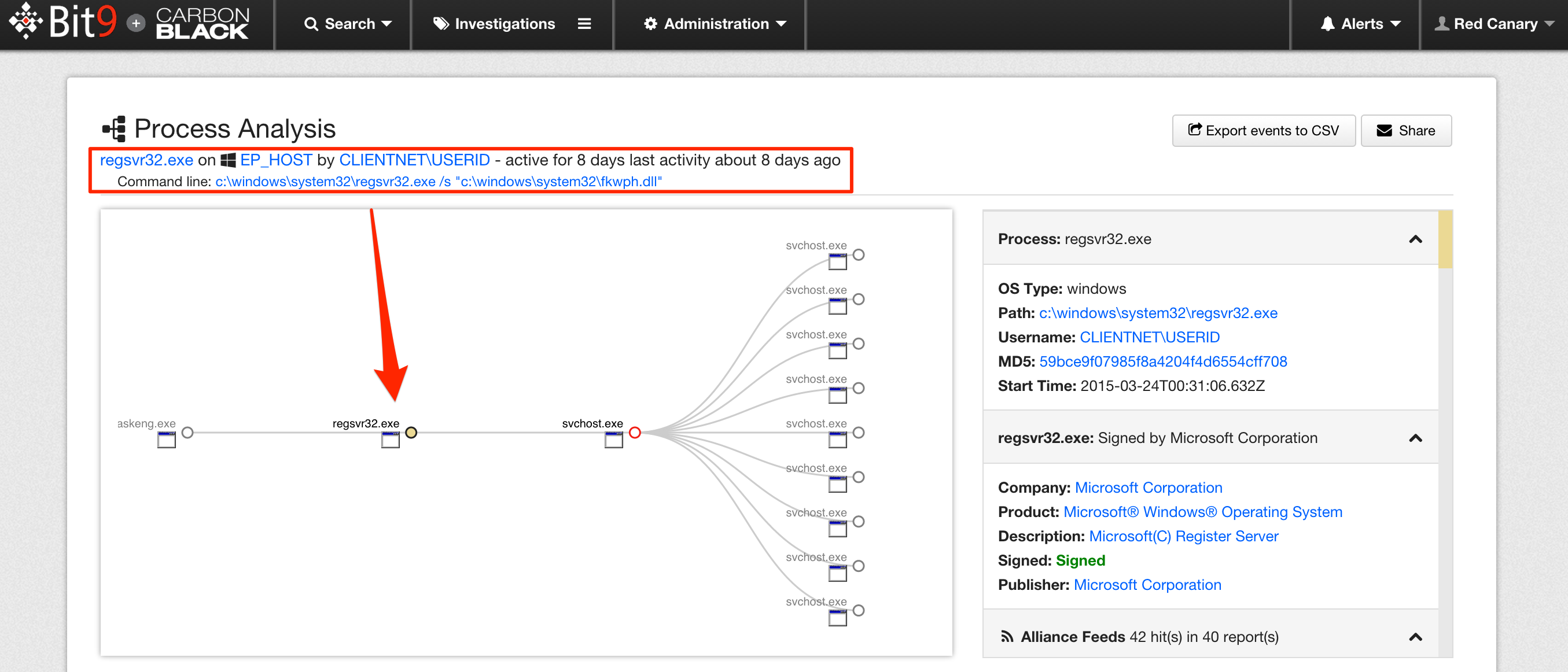The height and width of the screenshot is (672, 1568).
Task: Click the topmost svchost.exe child icon
Action: click(x=837, y=262)
